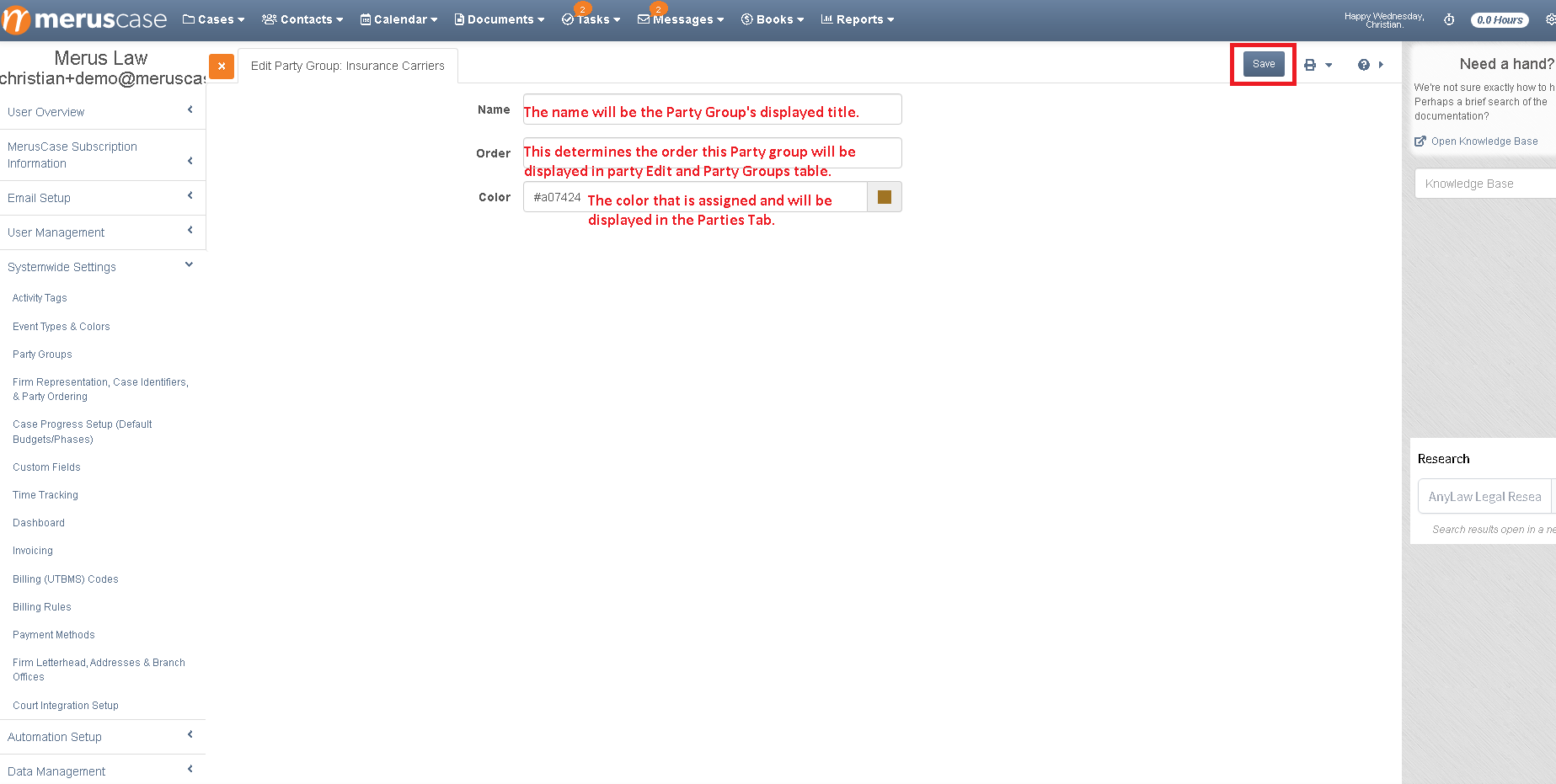Image resolution: width=1556 pixels, height=784 pixels.
Task: Collapse the Systemwide Settings section
Action: tap(103, 267)
